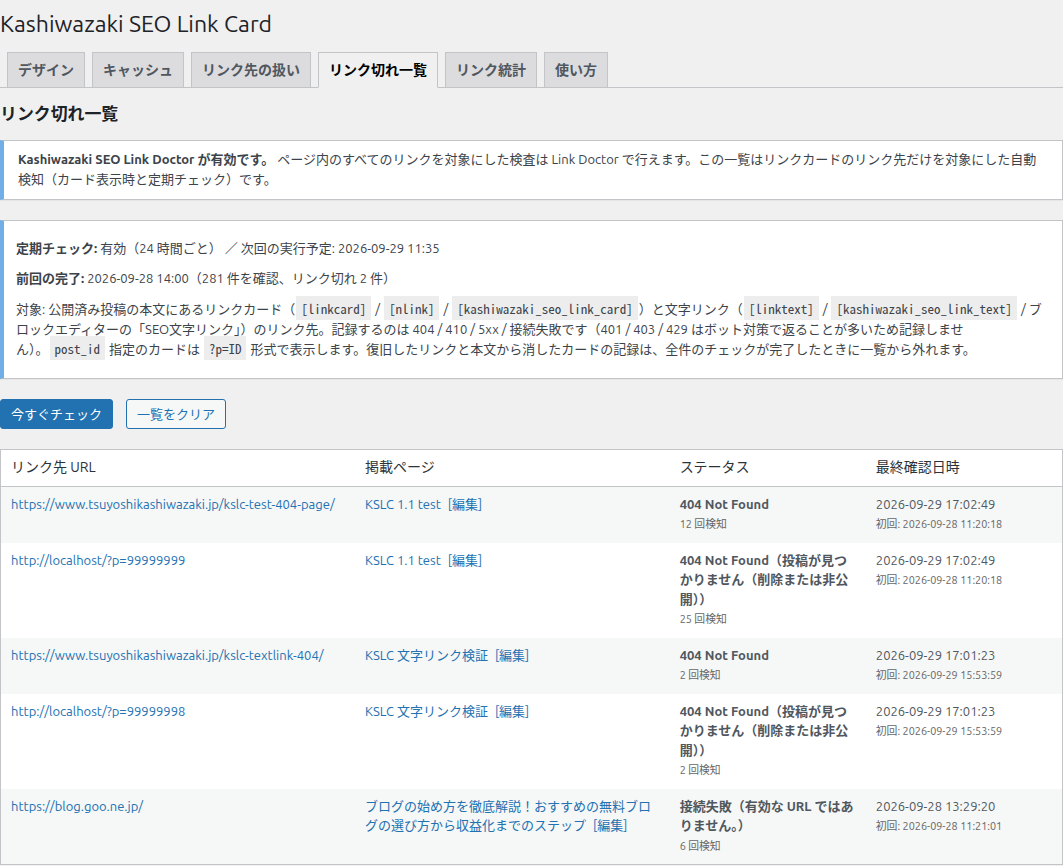The height and width of the screenshot is (866, 1063).
Task: Open the ブログの始め方を徹底解説 post link
Action: [508, 816]
